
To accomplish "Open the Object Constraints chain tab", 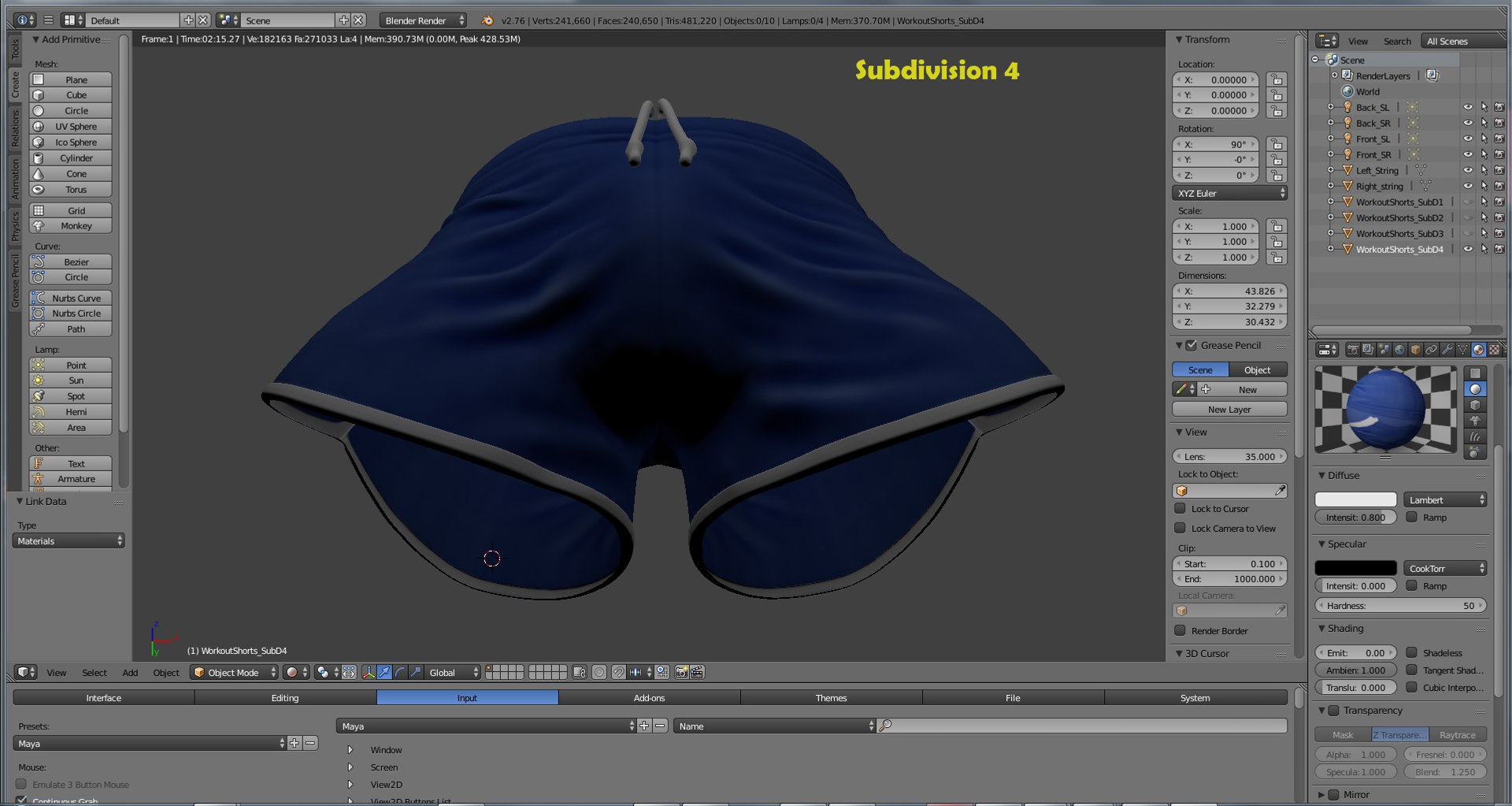I will [x=1431, y=350].
